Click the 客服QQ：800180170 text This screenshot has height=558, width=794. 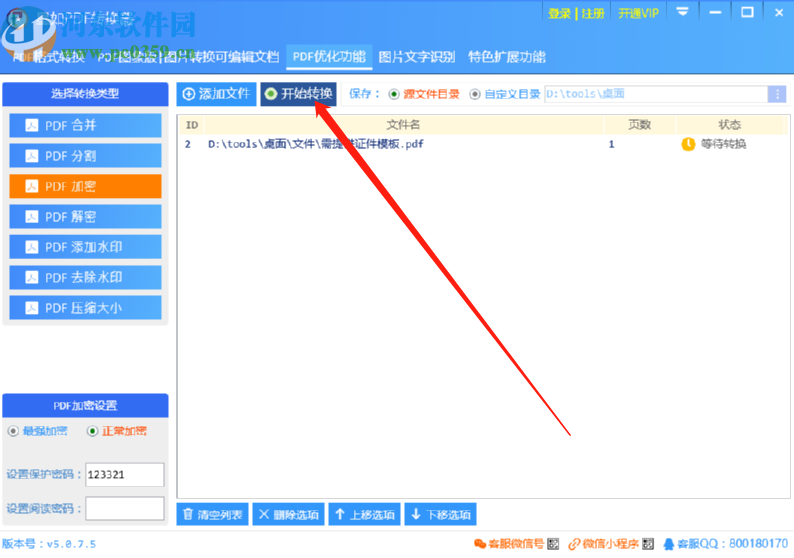point(733,544)
